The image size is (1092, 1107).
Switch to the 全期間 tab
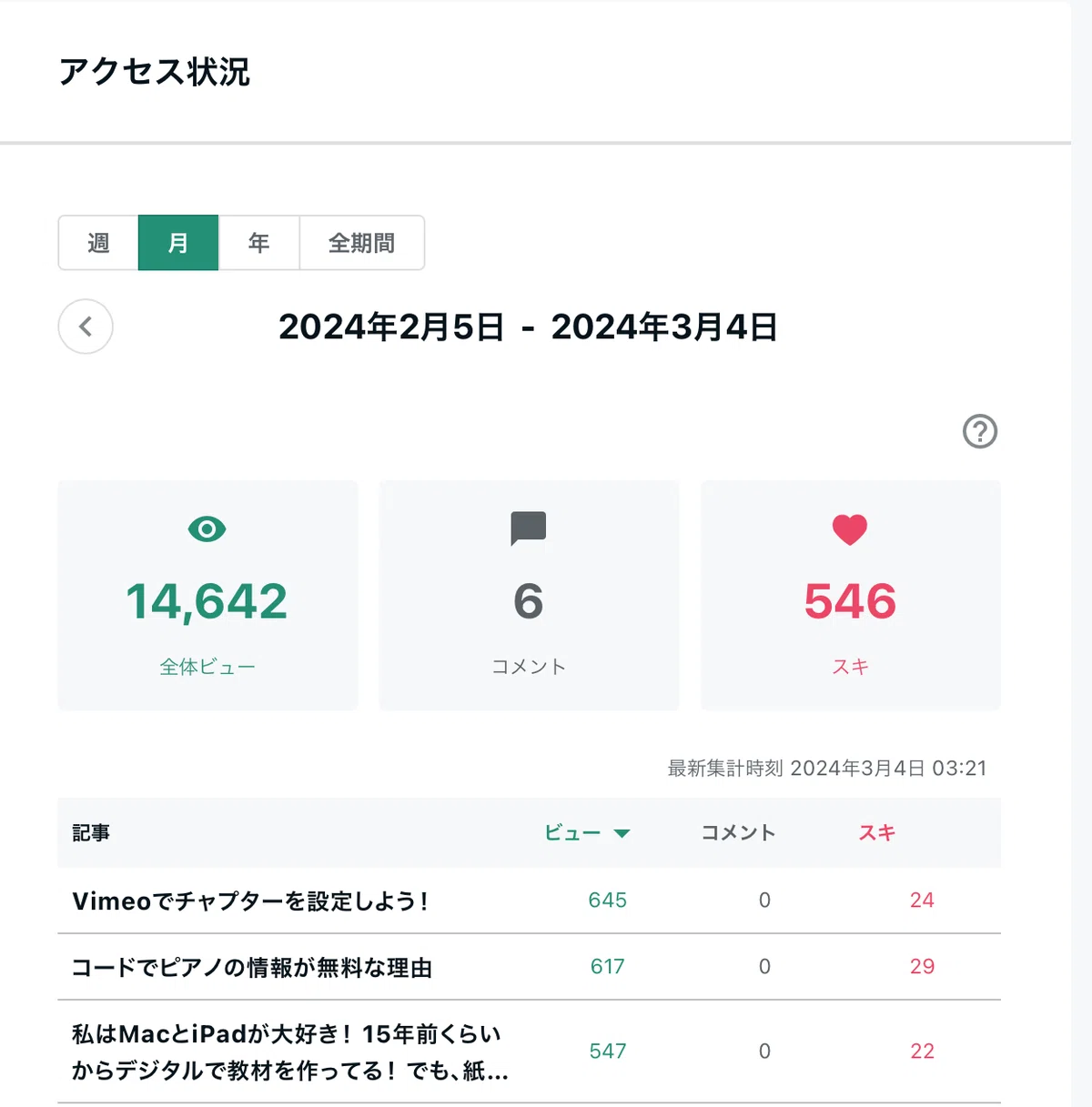point(362,243)
